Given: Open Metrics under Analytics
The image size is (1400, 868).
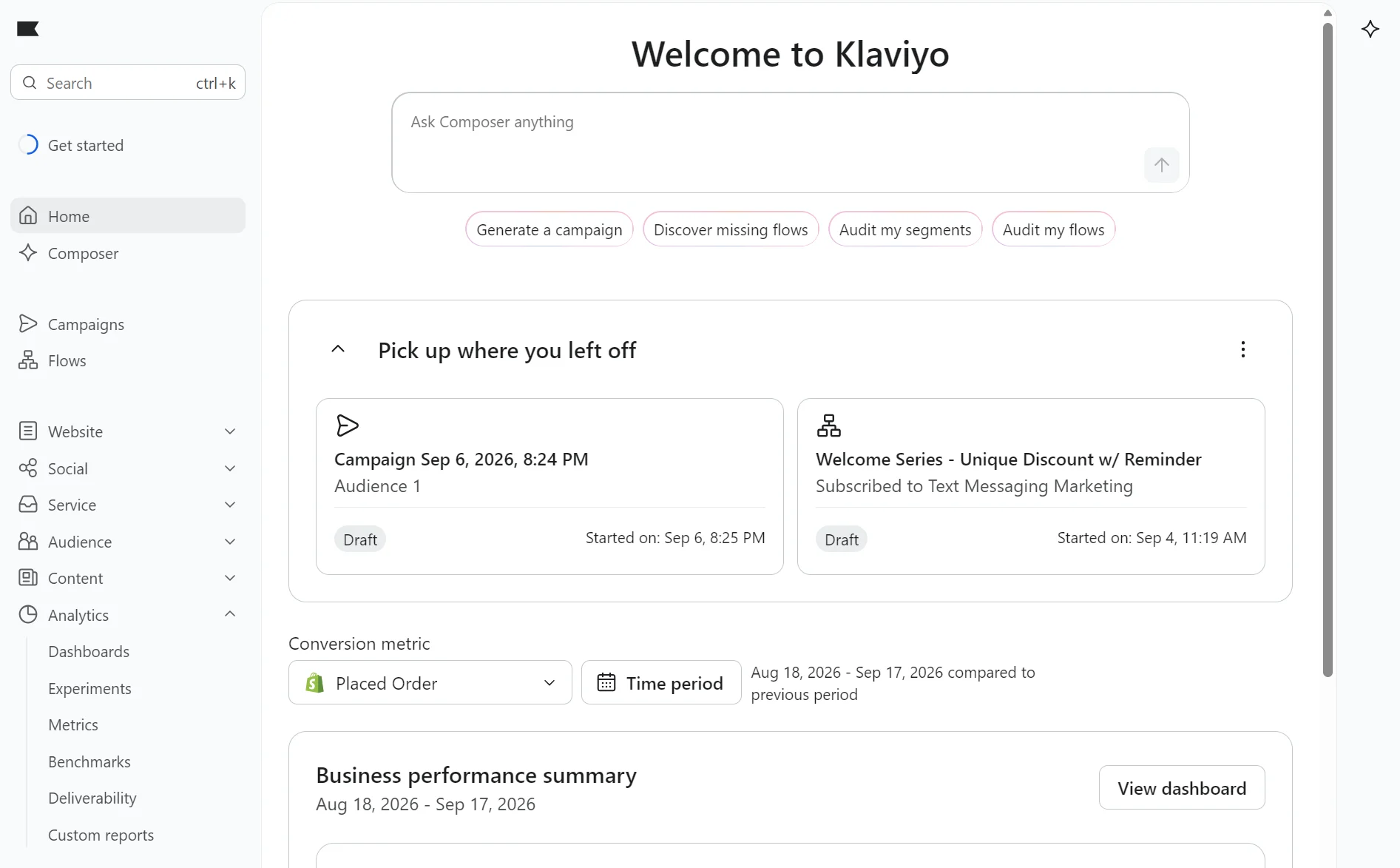Looking at the screenshot, I should [73, 724].
